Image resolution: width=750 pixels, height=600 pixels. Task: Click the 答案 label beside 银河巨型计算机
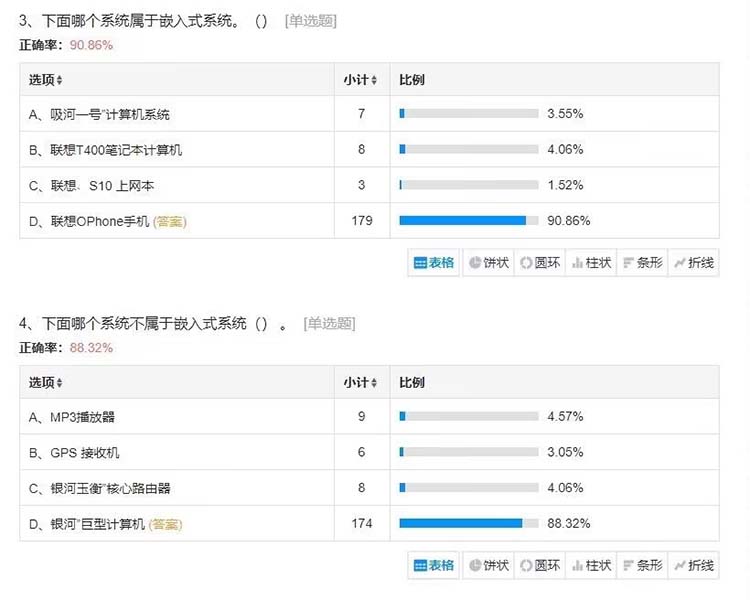point(166,523)
